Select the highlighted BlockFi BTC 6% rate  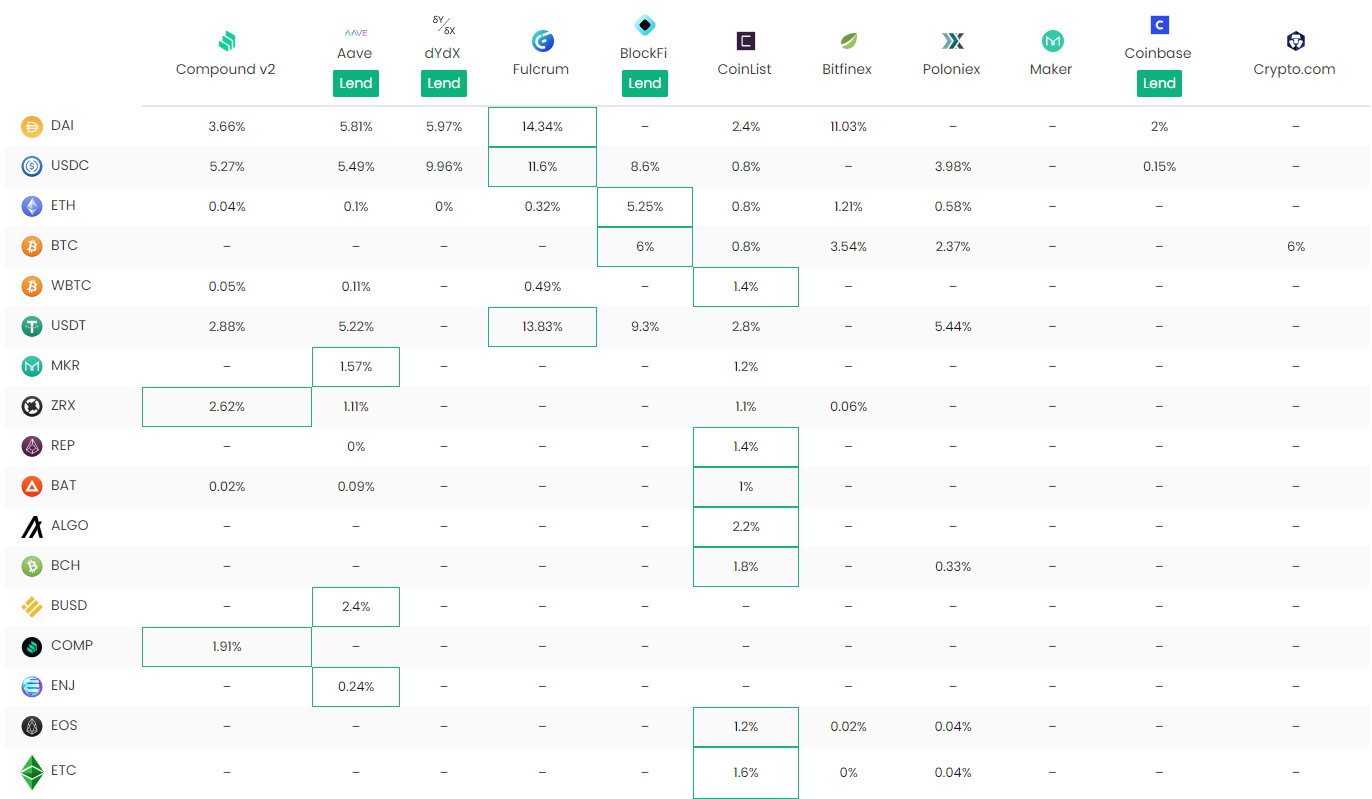(x=645, y=247)
